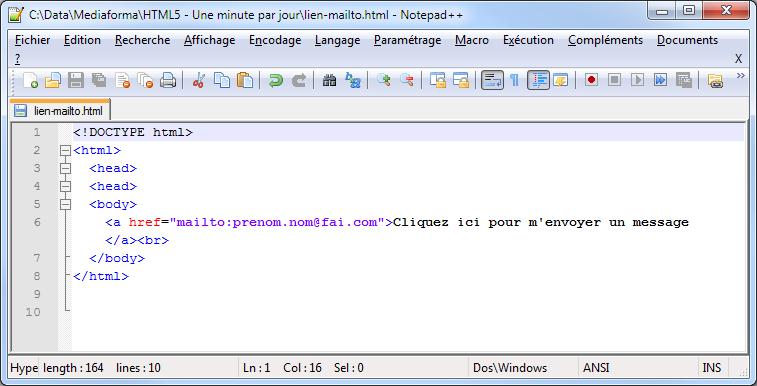Click the Copy icon
The width and height of the screenshot is (757, 386).
coord(222,80)
